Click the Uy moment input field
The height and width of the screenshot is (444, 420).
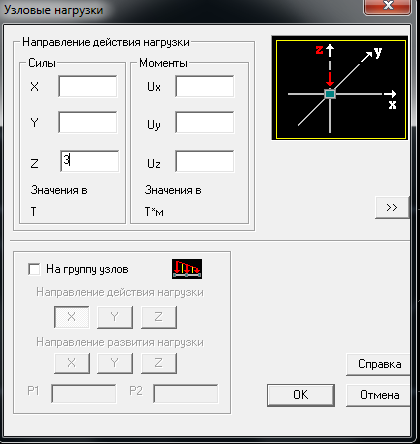(x=205, y=122)
